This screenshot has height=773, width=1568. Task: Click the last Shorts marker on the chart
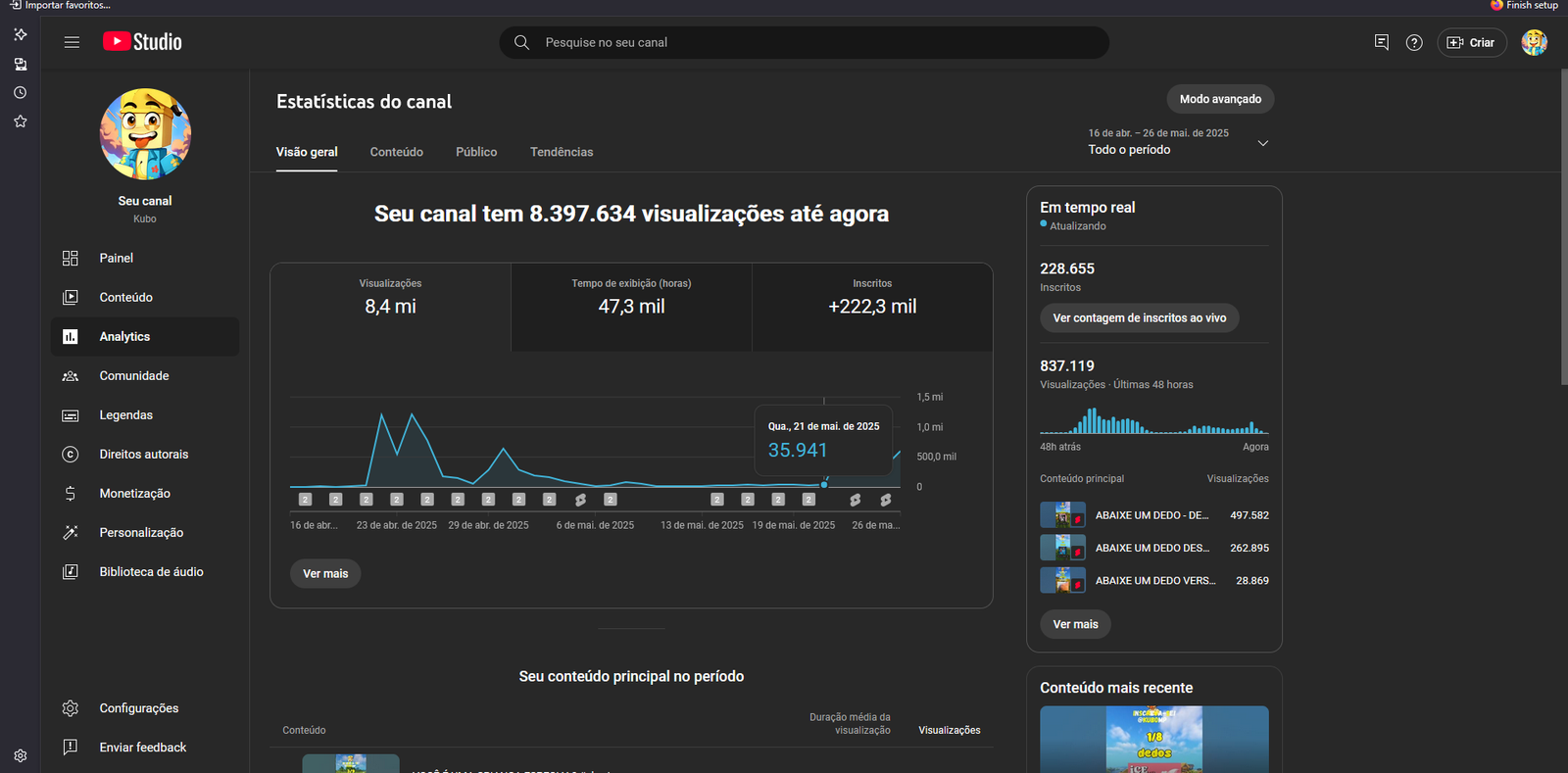click(x=886, y=500)
